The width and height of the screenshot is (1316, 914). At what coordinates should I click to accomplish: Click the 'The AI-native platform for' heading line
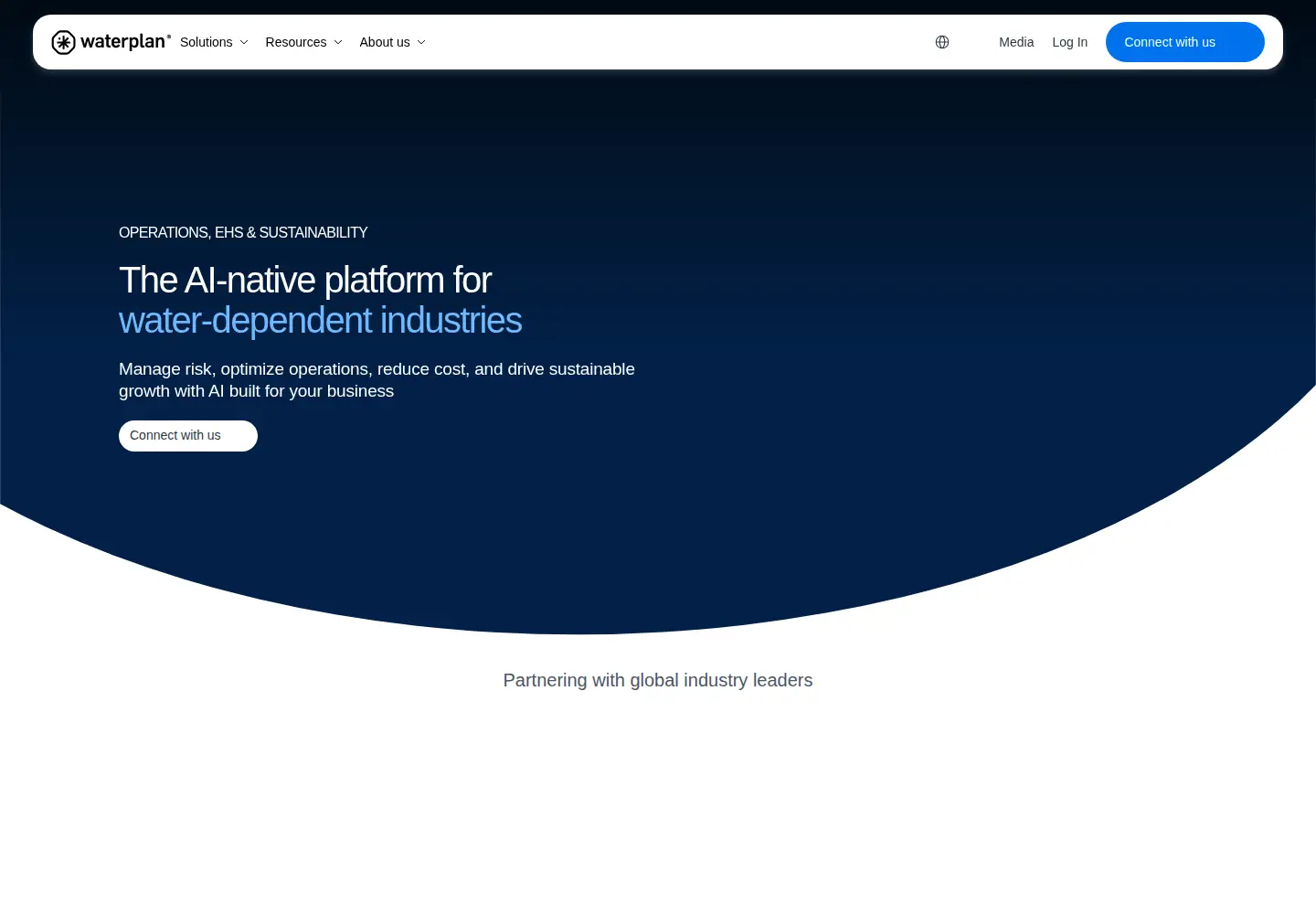pyautogui.click(x=305, y=280)
